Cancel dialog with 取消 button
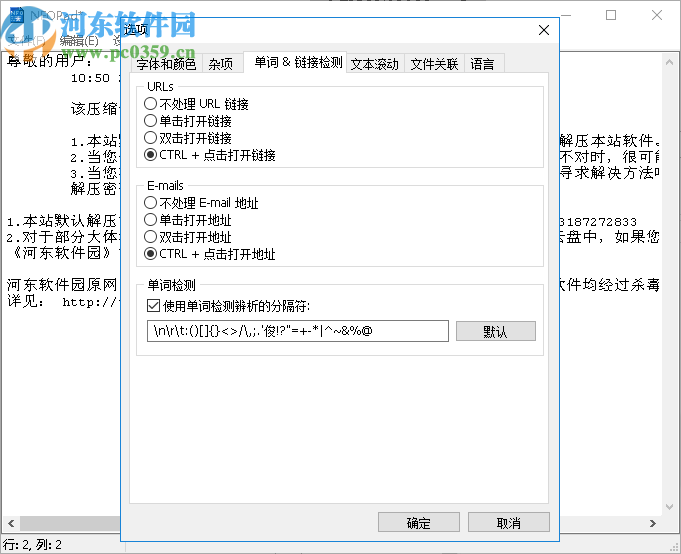This screenshot has width=681, height=554. click(509, 522)
